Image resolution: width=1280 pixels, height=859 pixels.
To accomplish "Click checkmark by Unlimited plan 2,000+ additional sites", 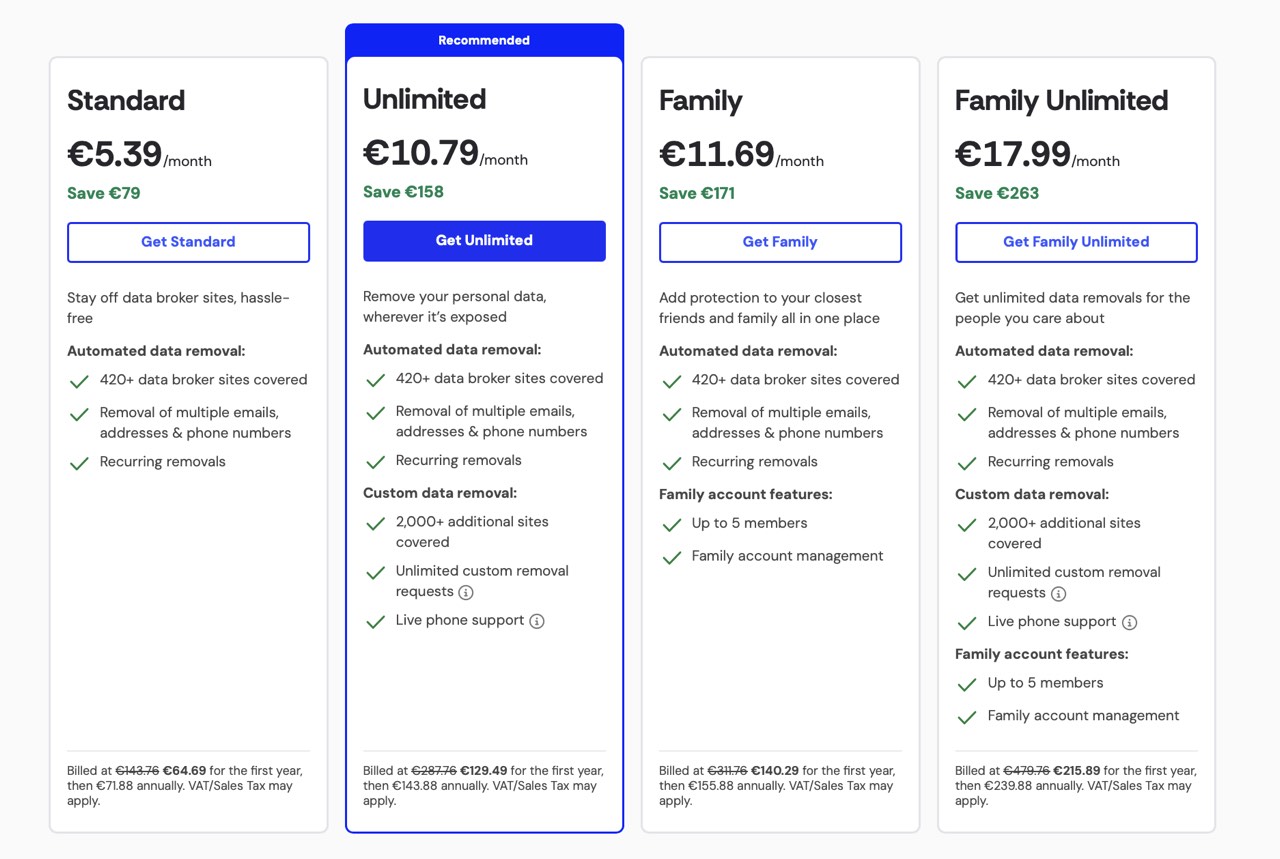I will pos(375,523).
